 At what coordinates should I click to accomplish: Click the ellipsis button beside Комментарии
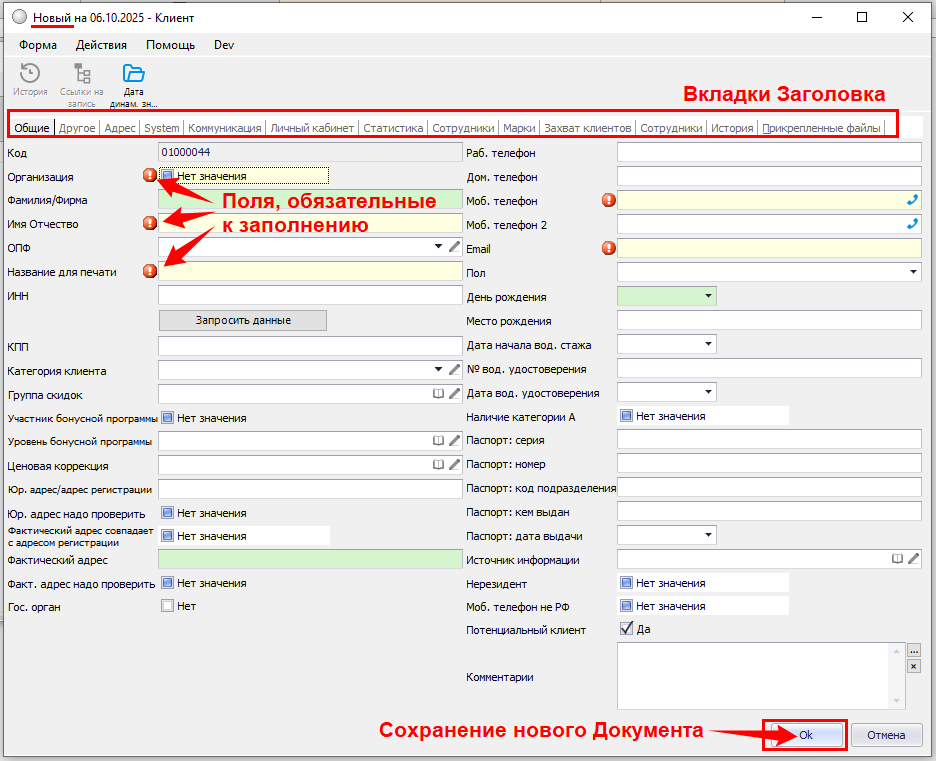(913, 651)
